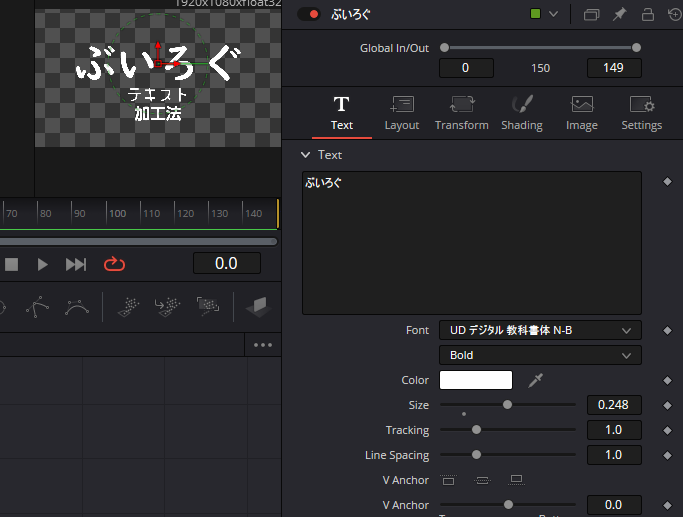Collapse the Text section chevron
683x517 pixels.
(x=305, y=155)
